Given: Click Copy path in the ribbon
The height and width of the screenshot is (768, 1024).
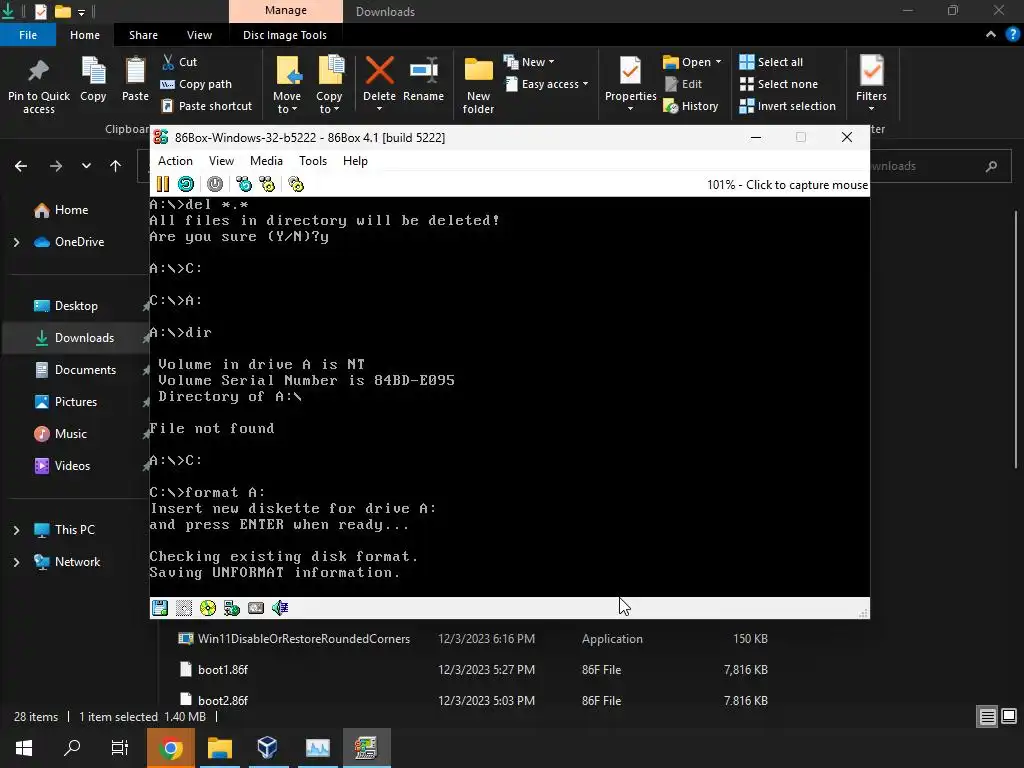Looking at the screenshot, I should [196, 84].
